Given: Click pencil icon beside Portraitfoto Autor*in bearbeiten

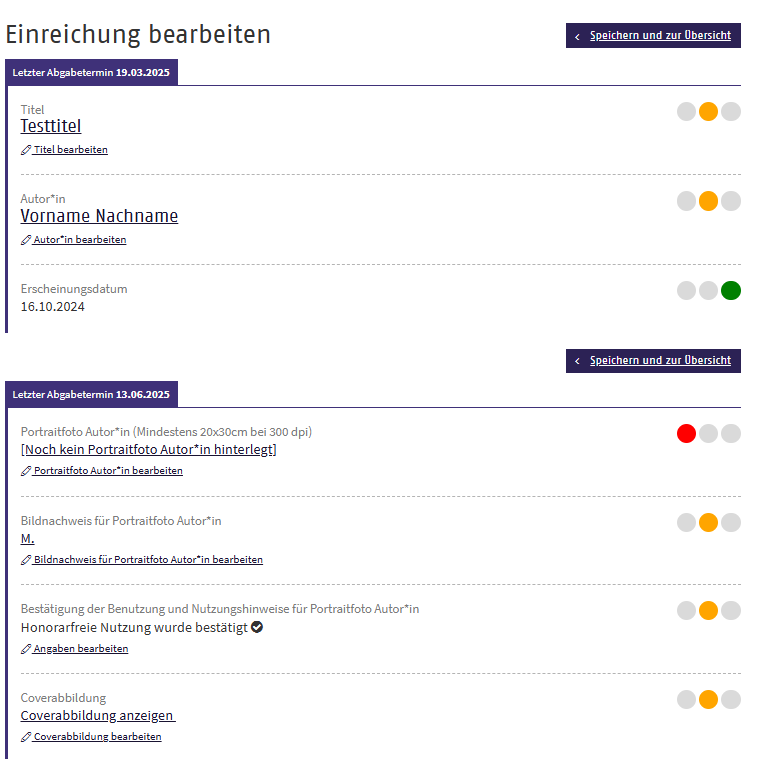Looking at the screenshot, I should (x=26, y=471).
